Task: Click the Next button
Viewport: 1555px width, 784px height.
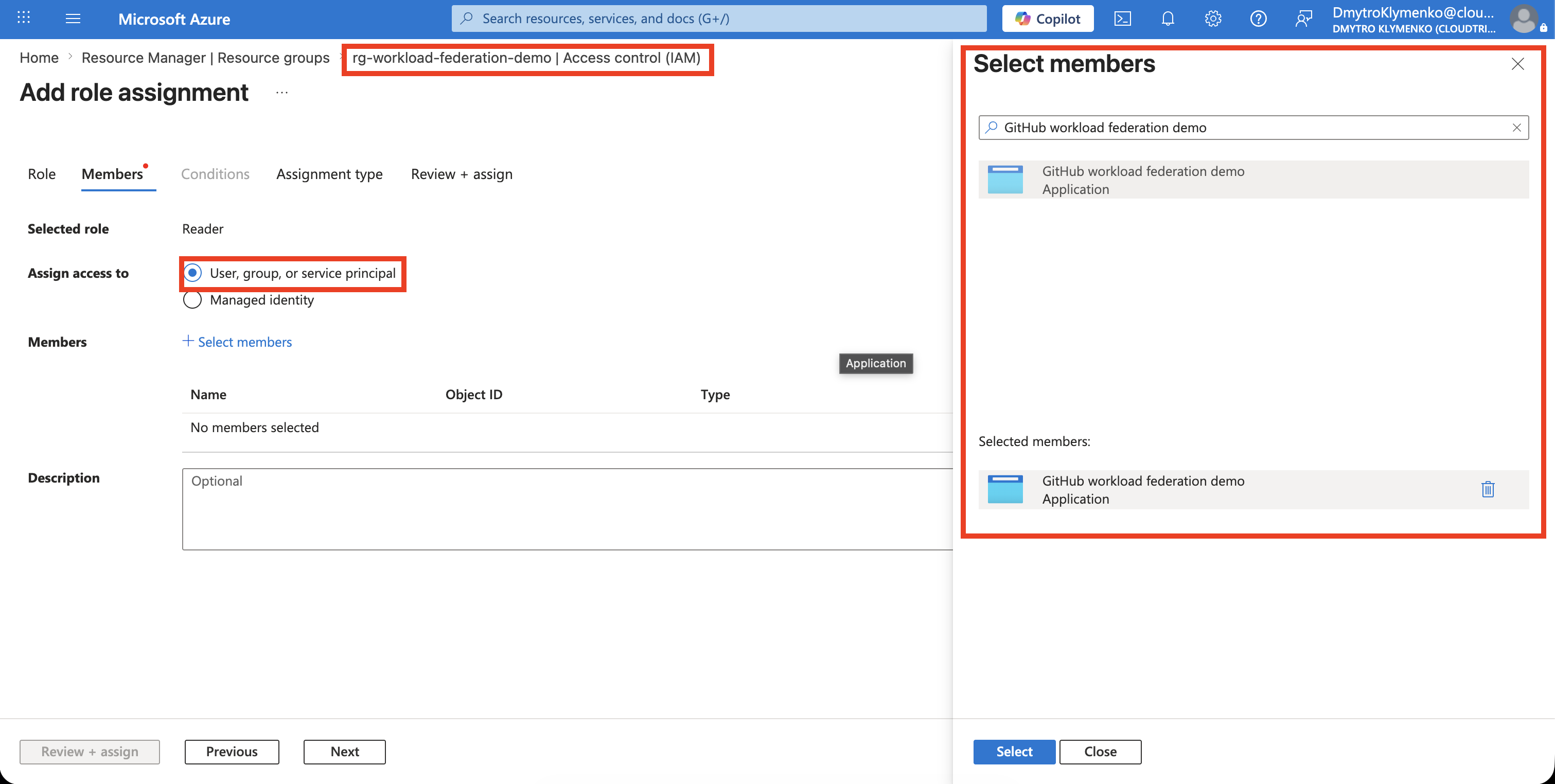Action: point(345,752)
